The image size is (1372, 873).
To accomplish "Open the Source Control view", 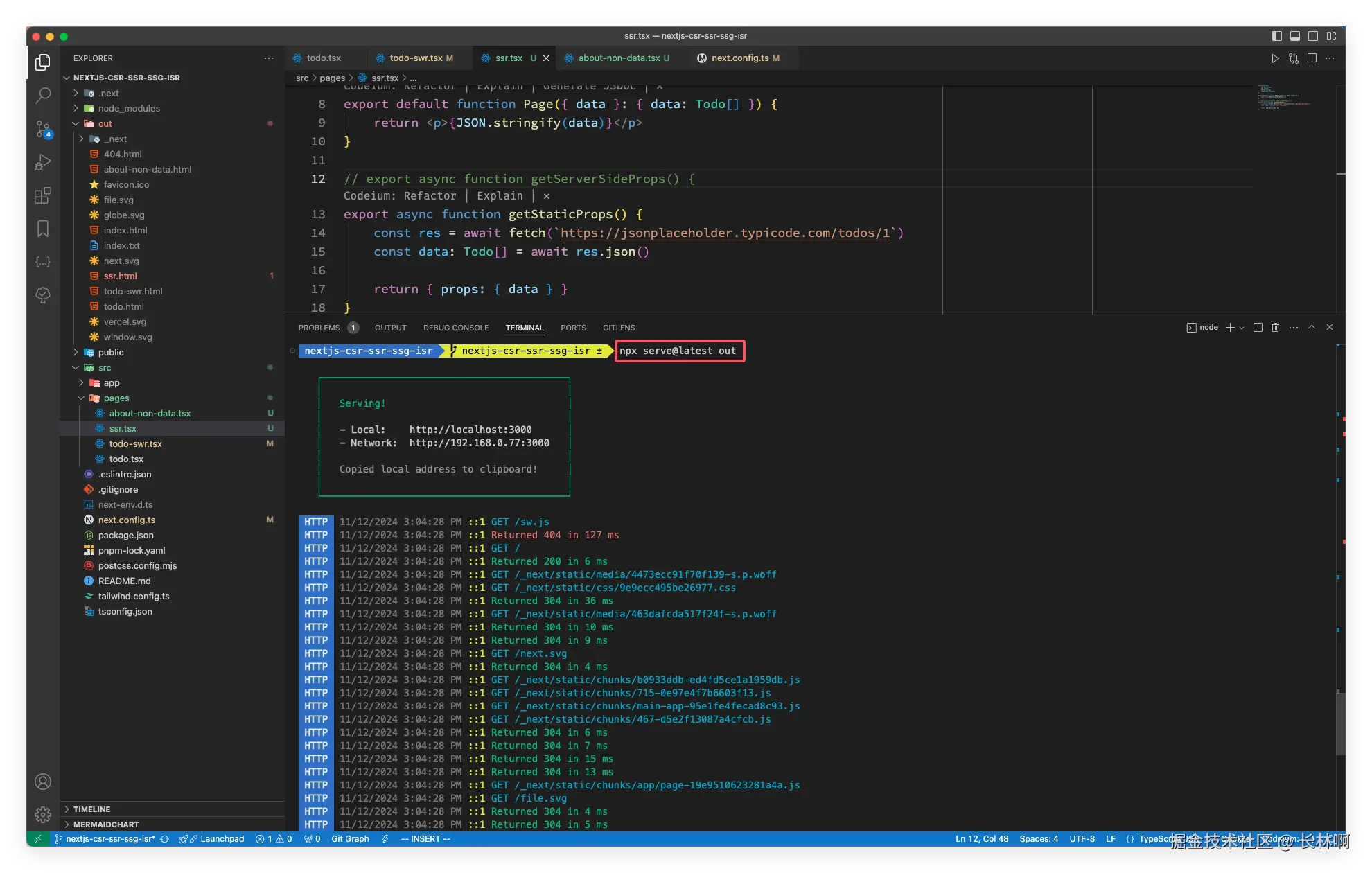I will [43, 129].
